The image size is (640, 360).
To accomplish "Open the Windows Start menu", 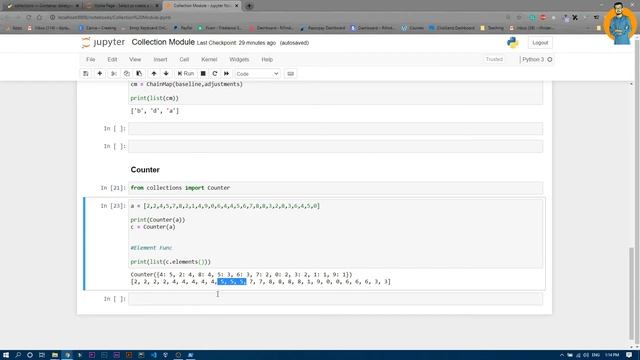I will [x=6, y=355].
